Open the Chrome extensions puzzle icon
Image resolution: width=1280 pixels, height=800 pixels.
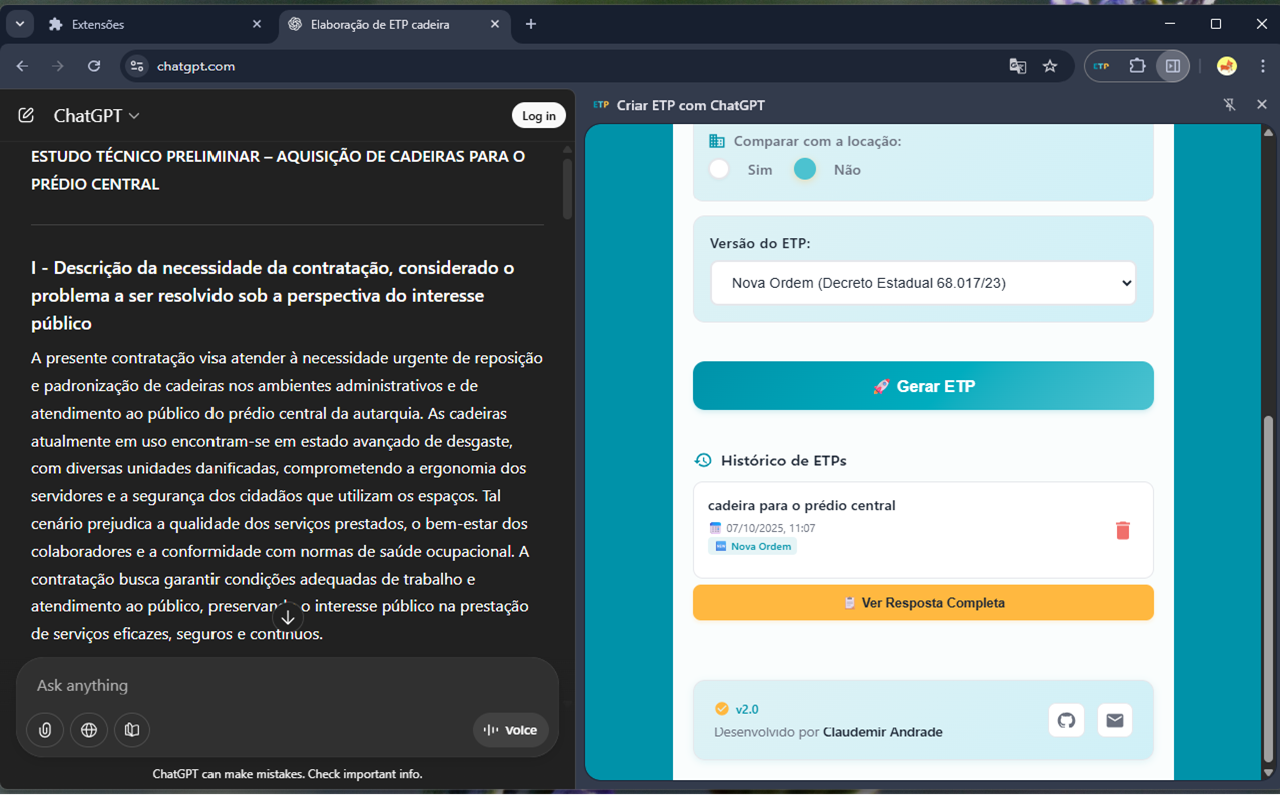[x=1138, y=66]
